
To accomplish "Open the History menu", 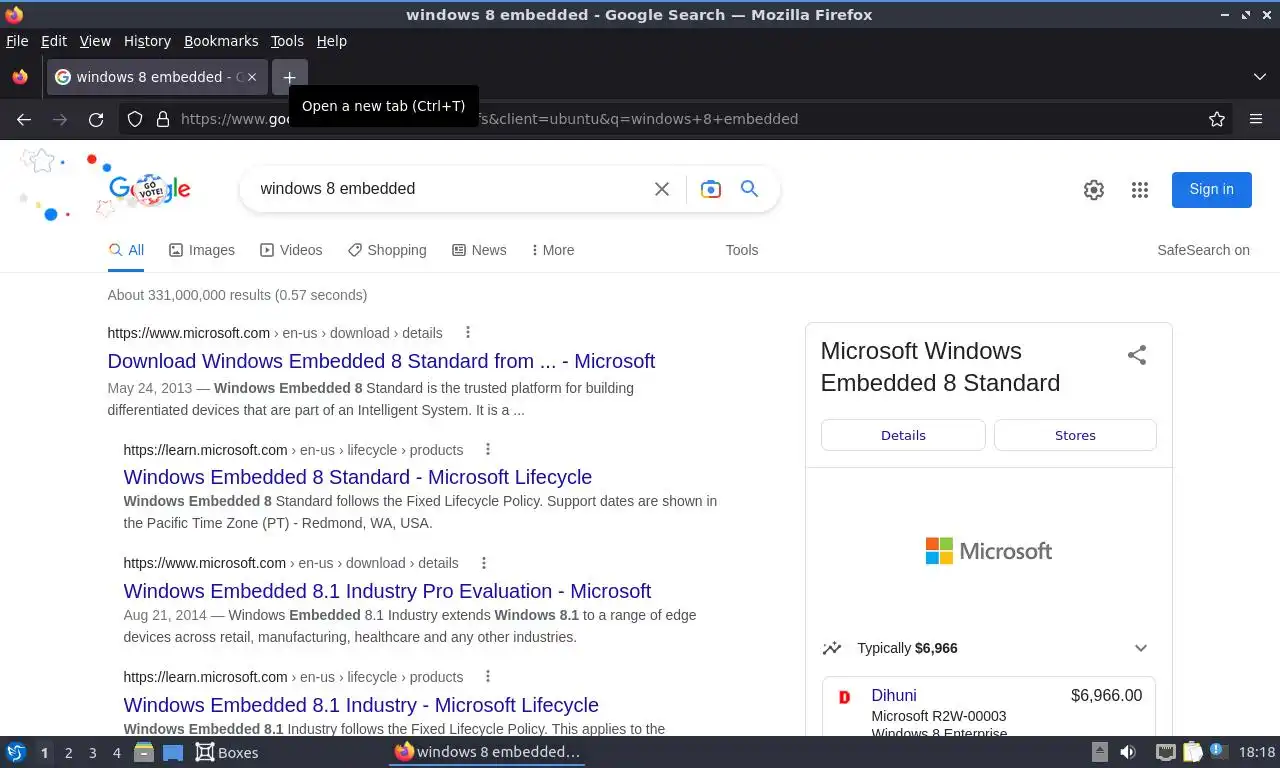I will coord(147,41).
